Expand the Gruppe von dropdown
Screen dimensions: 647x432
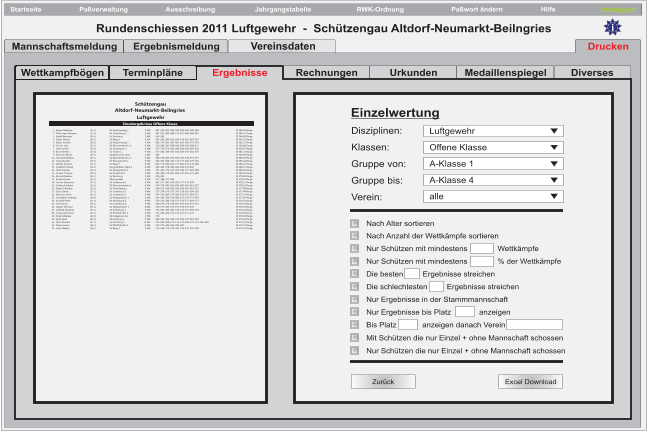pos(493,164)
